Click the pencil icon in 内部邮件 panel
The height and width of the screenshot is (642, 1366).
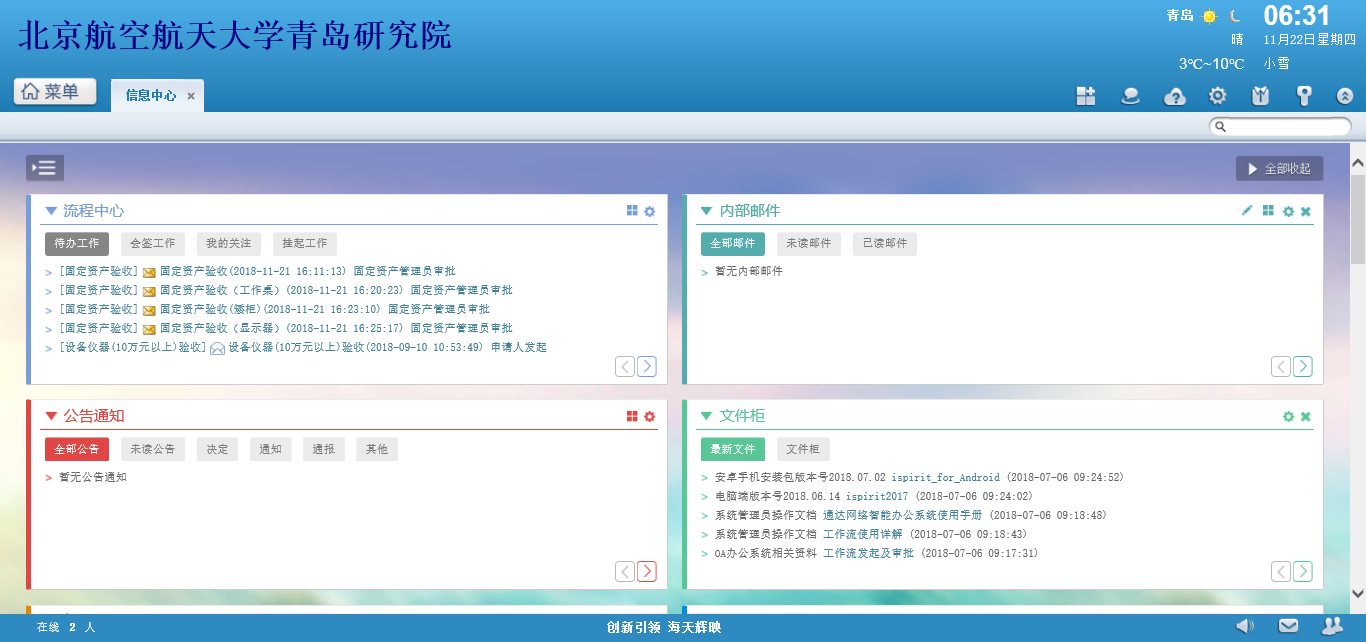[1246, 211]
